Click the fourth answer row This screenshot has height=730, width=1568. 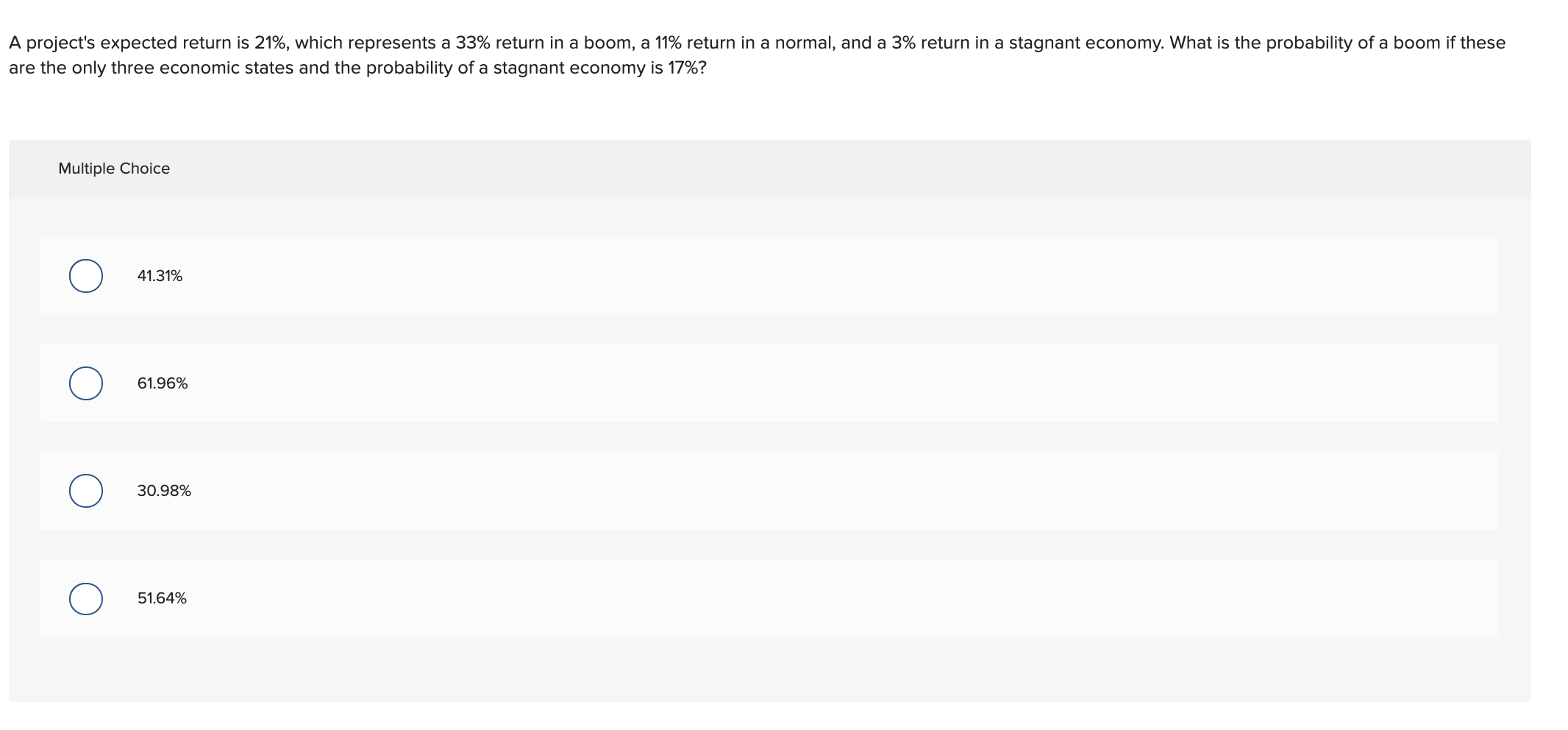(662, 598)
